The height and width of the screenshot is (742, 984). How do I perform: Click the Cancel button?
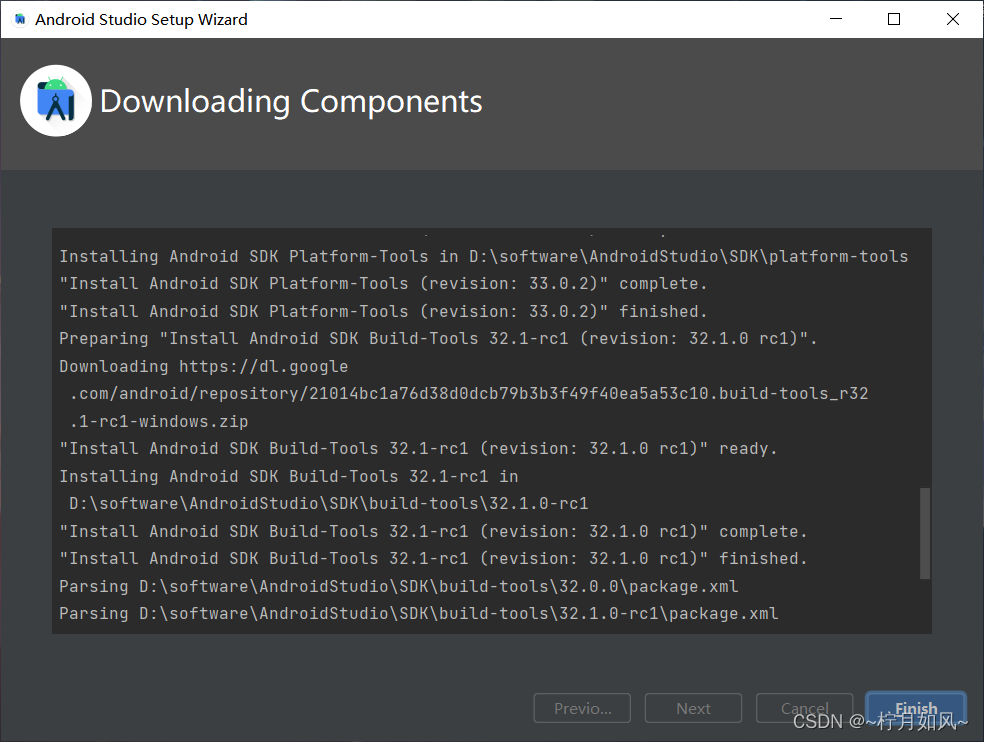click(805, 708)
